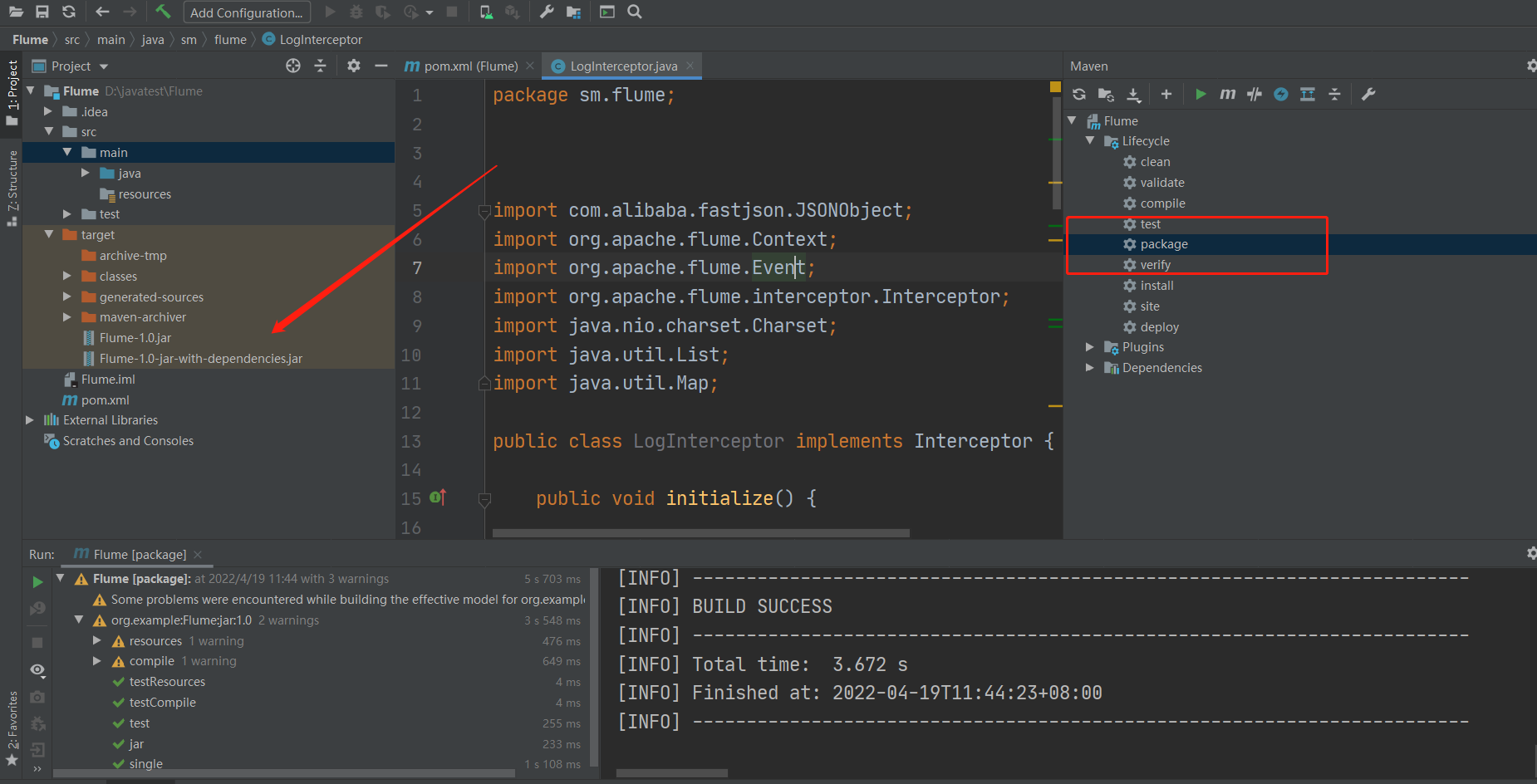This screenshot has width=1537, height=784.
Task: Show Maven dependencies diagram icon
Action: (x=1308, y=94)
